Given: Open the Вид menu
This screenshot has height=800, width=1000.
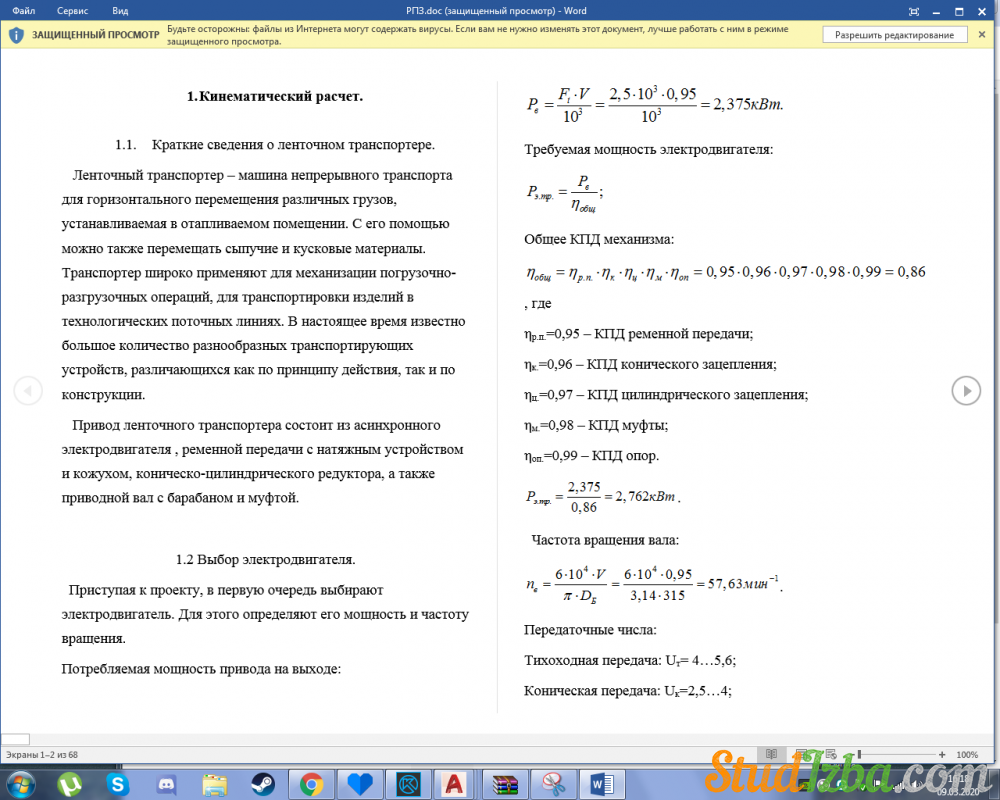Looking at the screenshot, I should point(120,11).
